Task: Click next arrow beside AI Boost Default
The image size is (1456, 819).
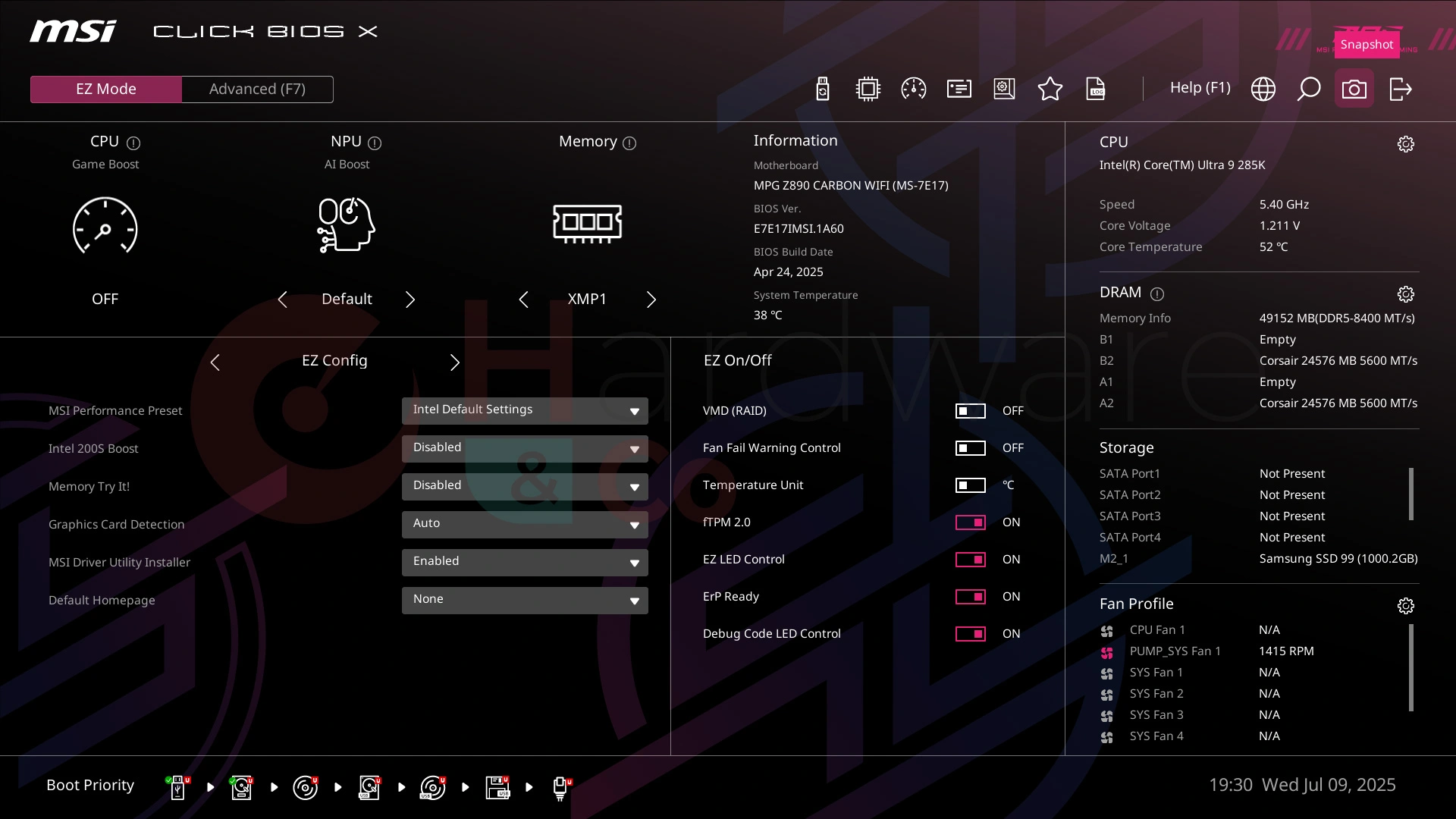Action: point(410,300)
